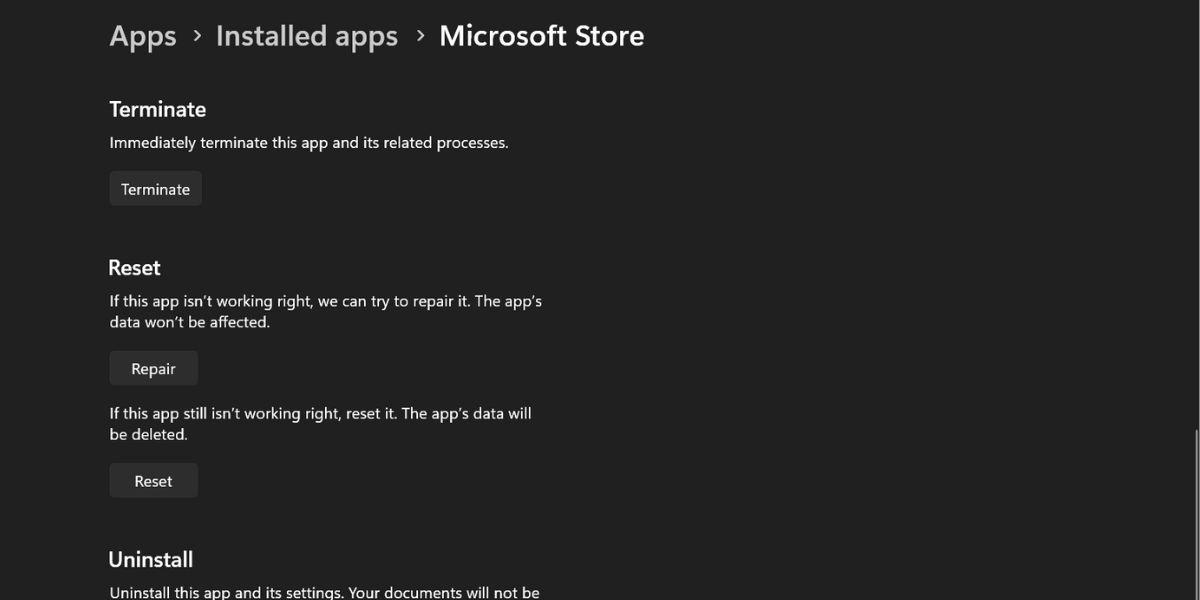
Task: Click chevron before Microsoft Store title
Action: (x=419, y=36)
